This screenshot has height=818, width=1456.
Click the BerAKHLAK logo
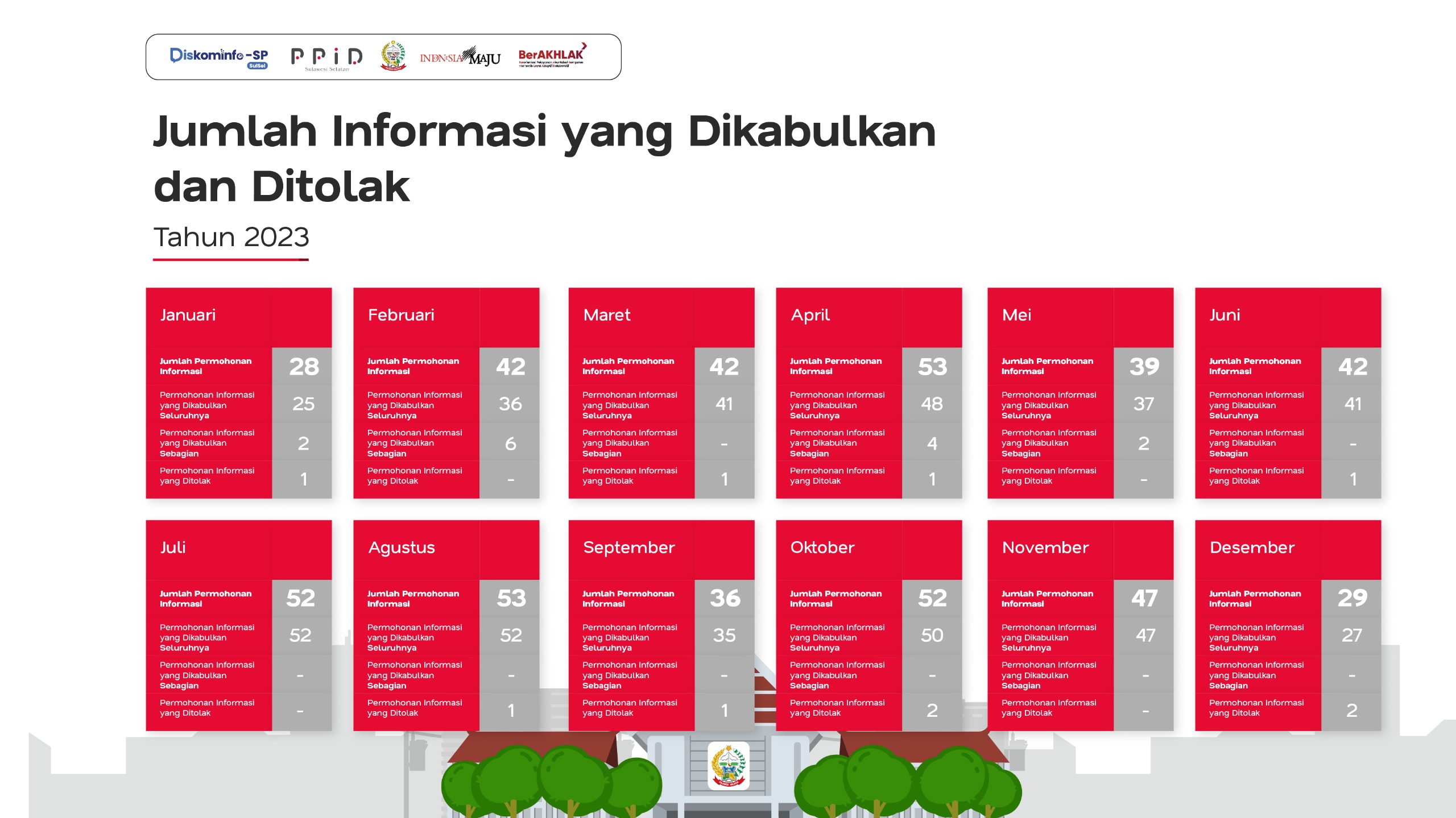(x=551, y=56)
